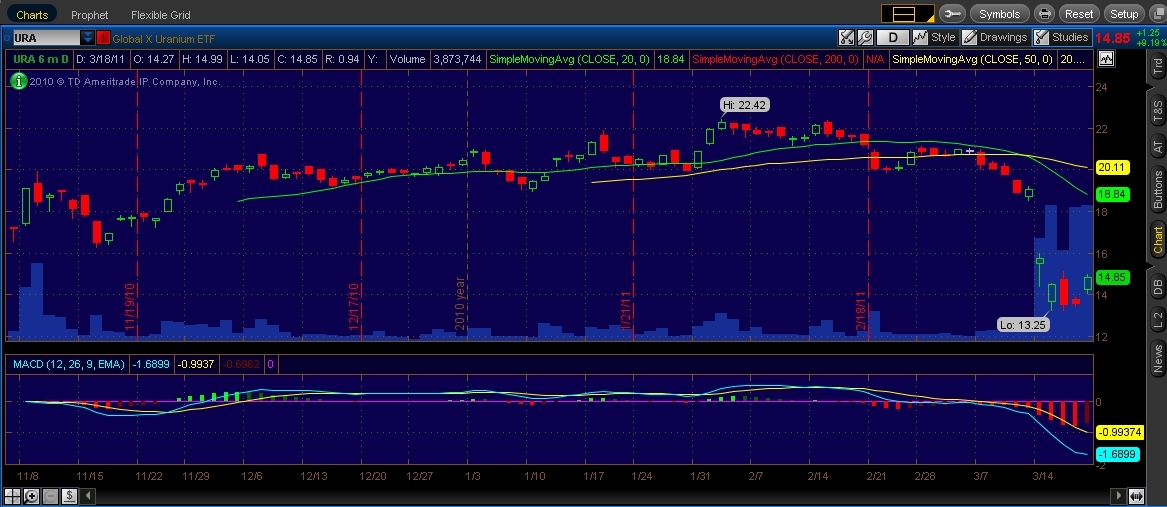Click the D: 3/18/11 date field
Screen dimensions: 1167x507
pos(100,59)
